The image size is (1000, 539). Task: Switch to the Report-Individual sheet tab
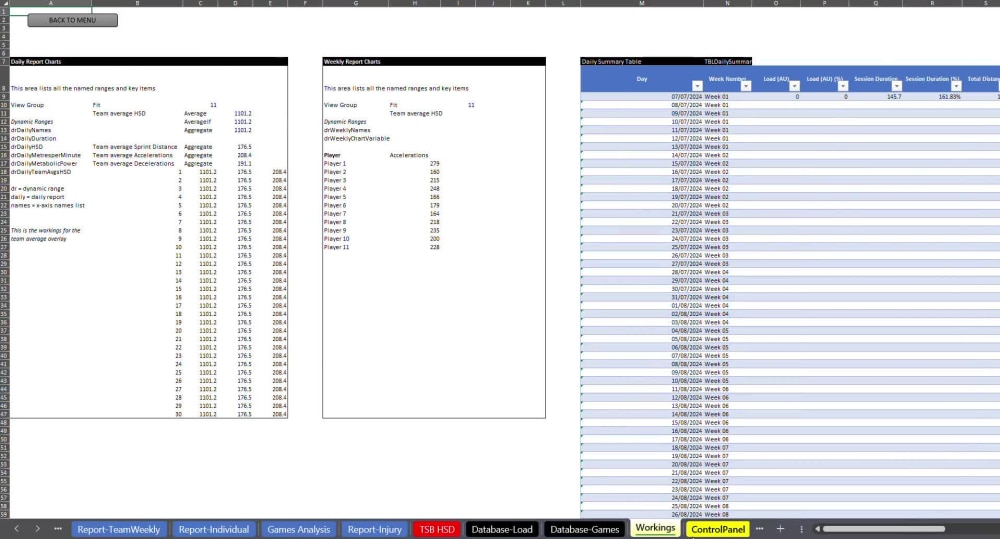tap(214, 529)
